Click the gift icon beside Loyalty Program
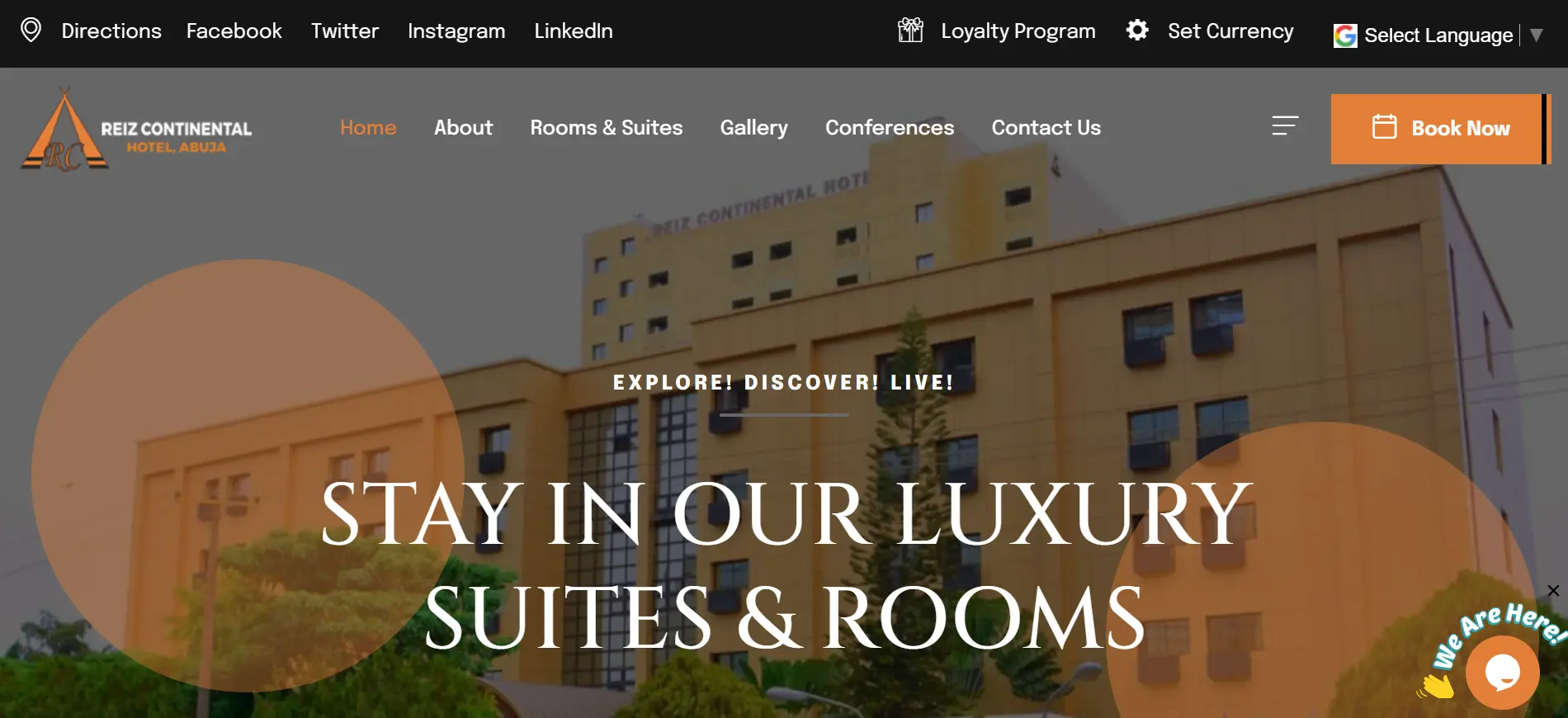 (x=910, y=30)
